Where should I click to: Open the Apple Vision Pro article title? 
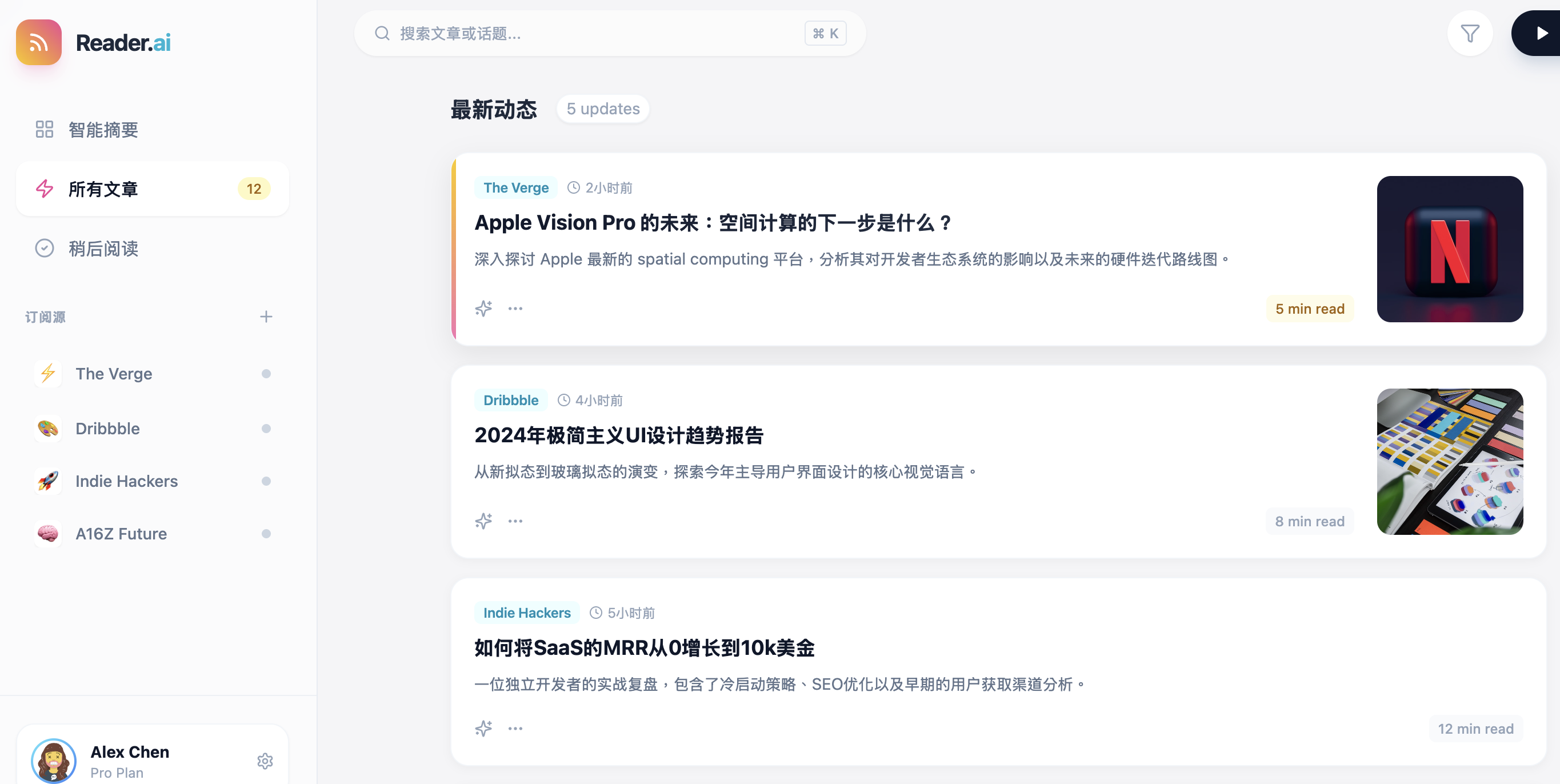(712, 223)
